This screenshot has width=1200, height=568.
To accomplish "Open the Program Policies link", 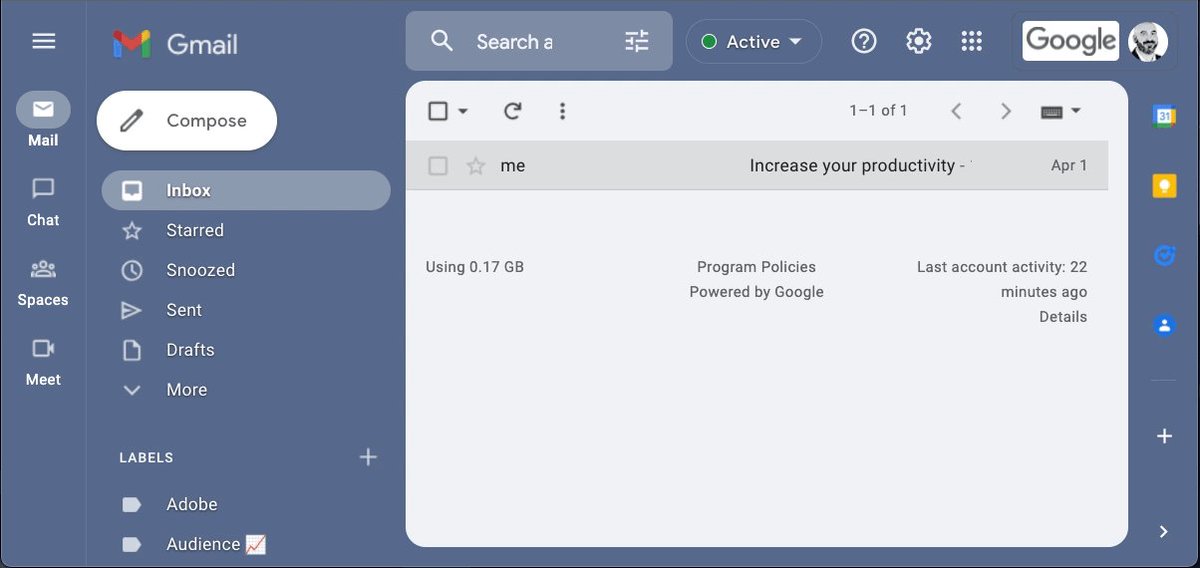I will coord(756,267).
